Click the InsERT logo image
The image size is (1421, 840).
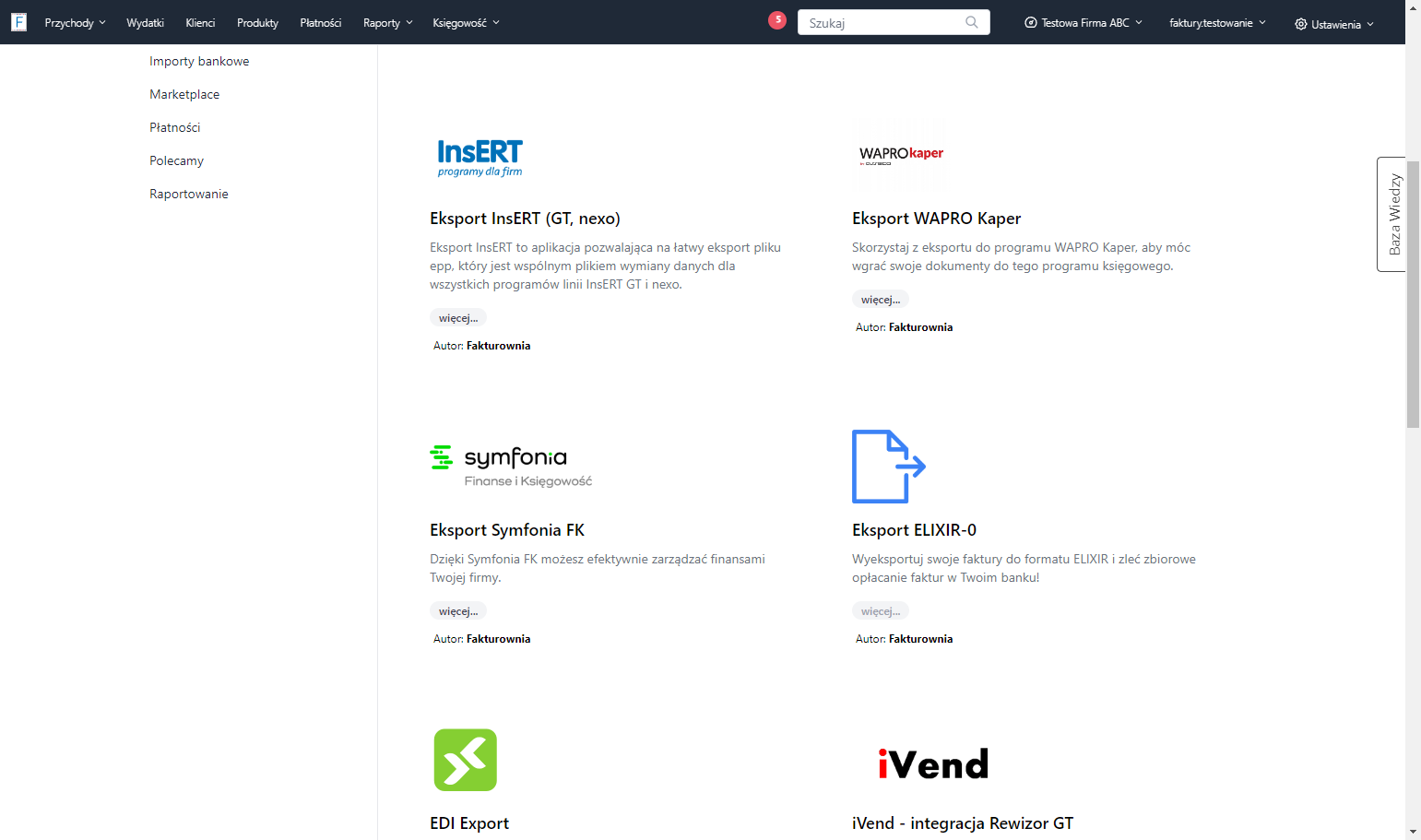pyautogui.click(x=480, y=158)
